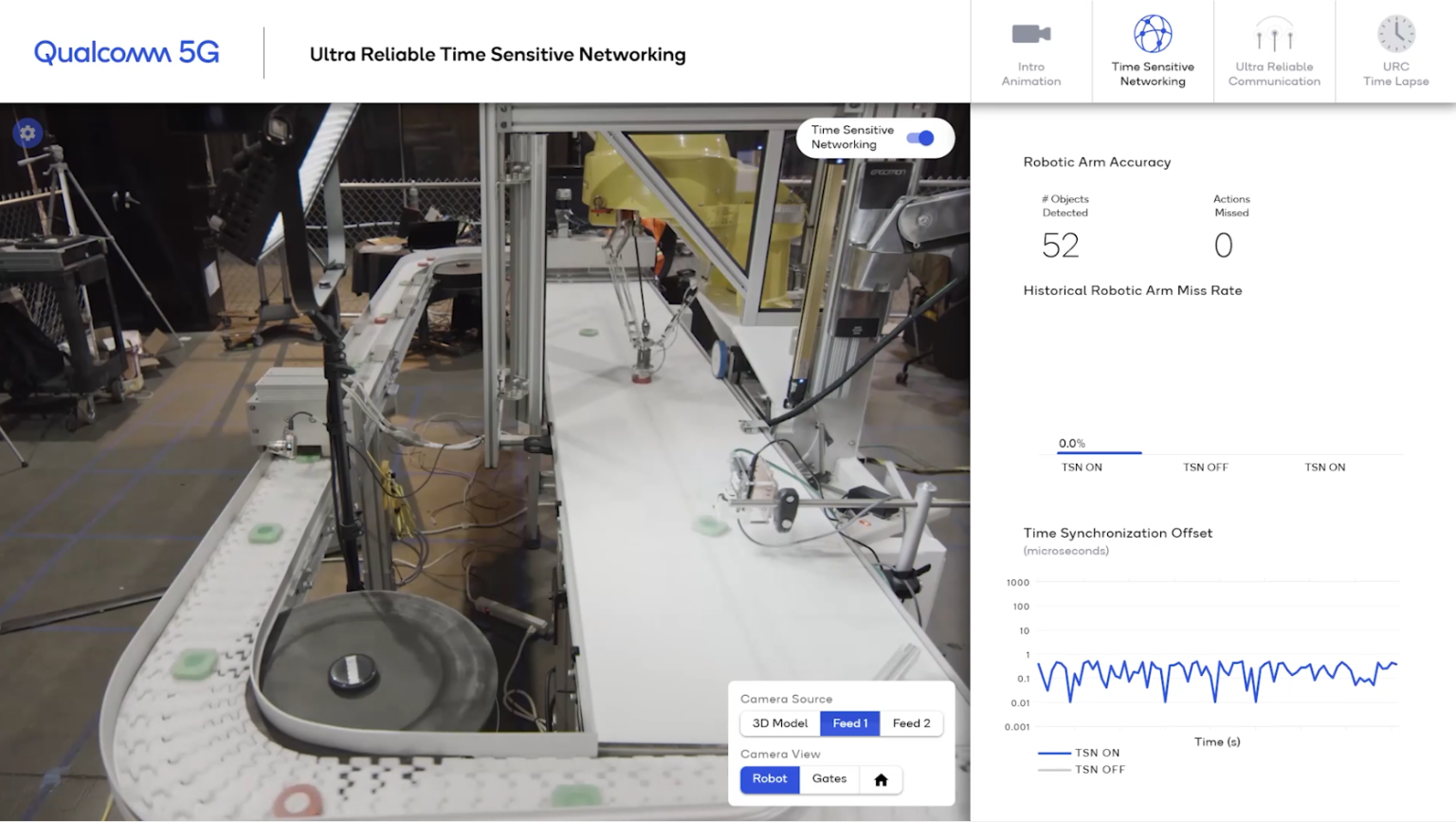
Task: Click the Actions Missed value
Action: click(x=1223, y=247)
